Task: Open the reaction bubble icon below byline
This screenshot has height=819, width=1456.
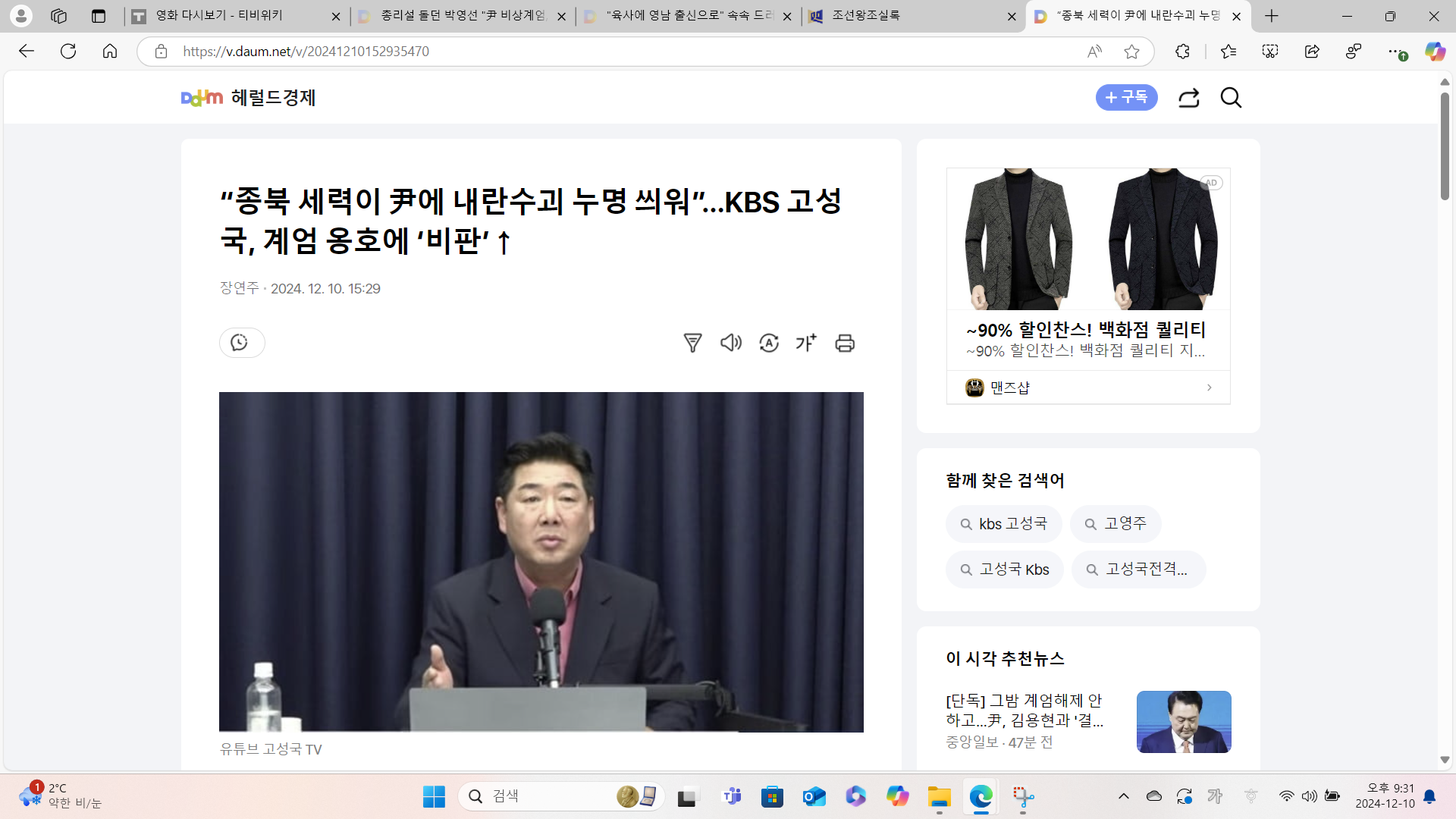Action: (x=241, y=343)
